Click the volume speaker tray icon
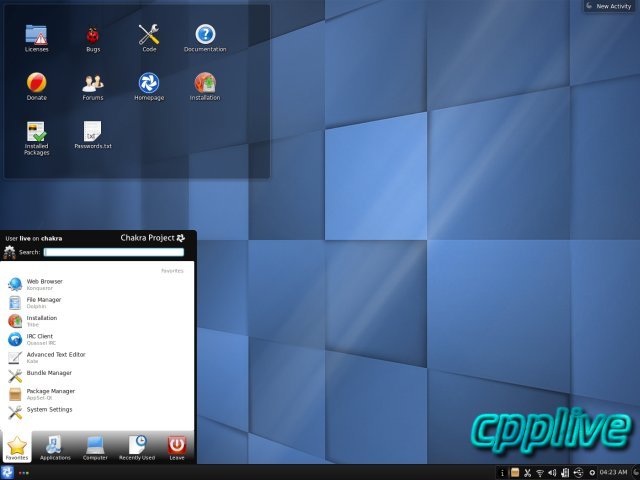The height and width of the screenshot is (480, 640). click(x=552, y=473)
